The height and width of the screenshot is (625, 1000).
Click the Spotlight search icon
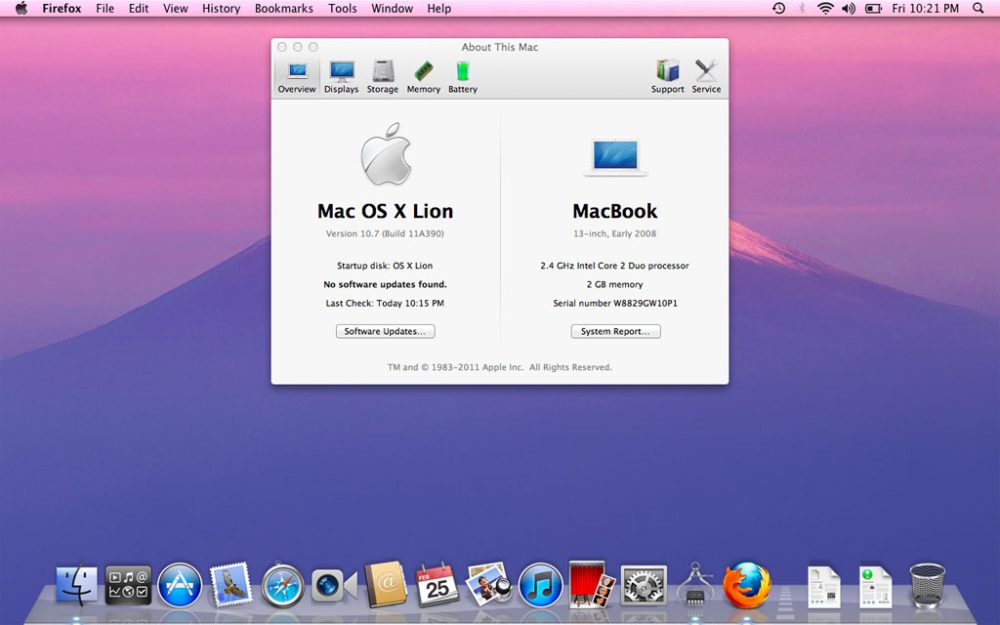pyautogui.click(x=977, y=8)
